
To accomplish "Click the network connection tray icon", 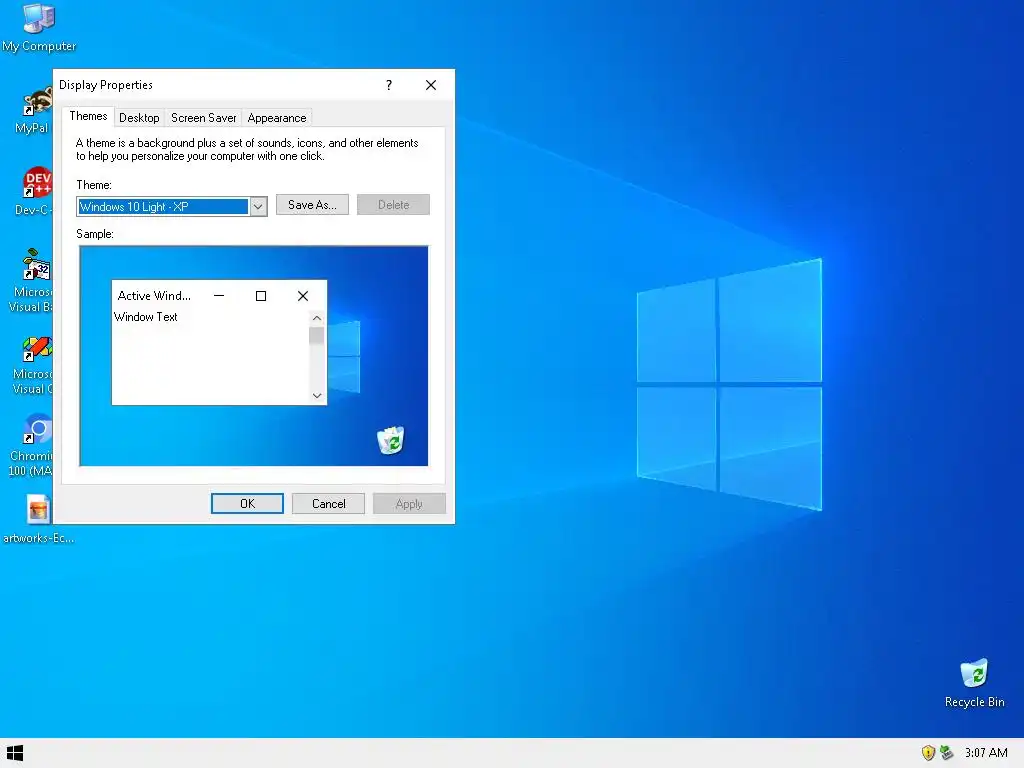I will (946, 753).
